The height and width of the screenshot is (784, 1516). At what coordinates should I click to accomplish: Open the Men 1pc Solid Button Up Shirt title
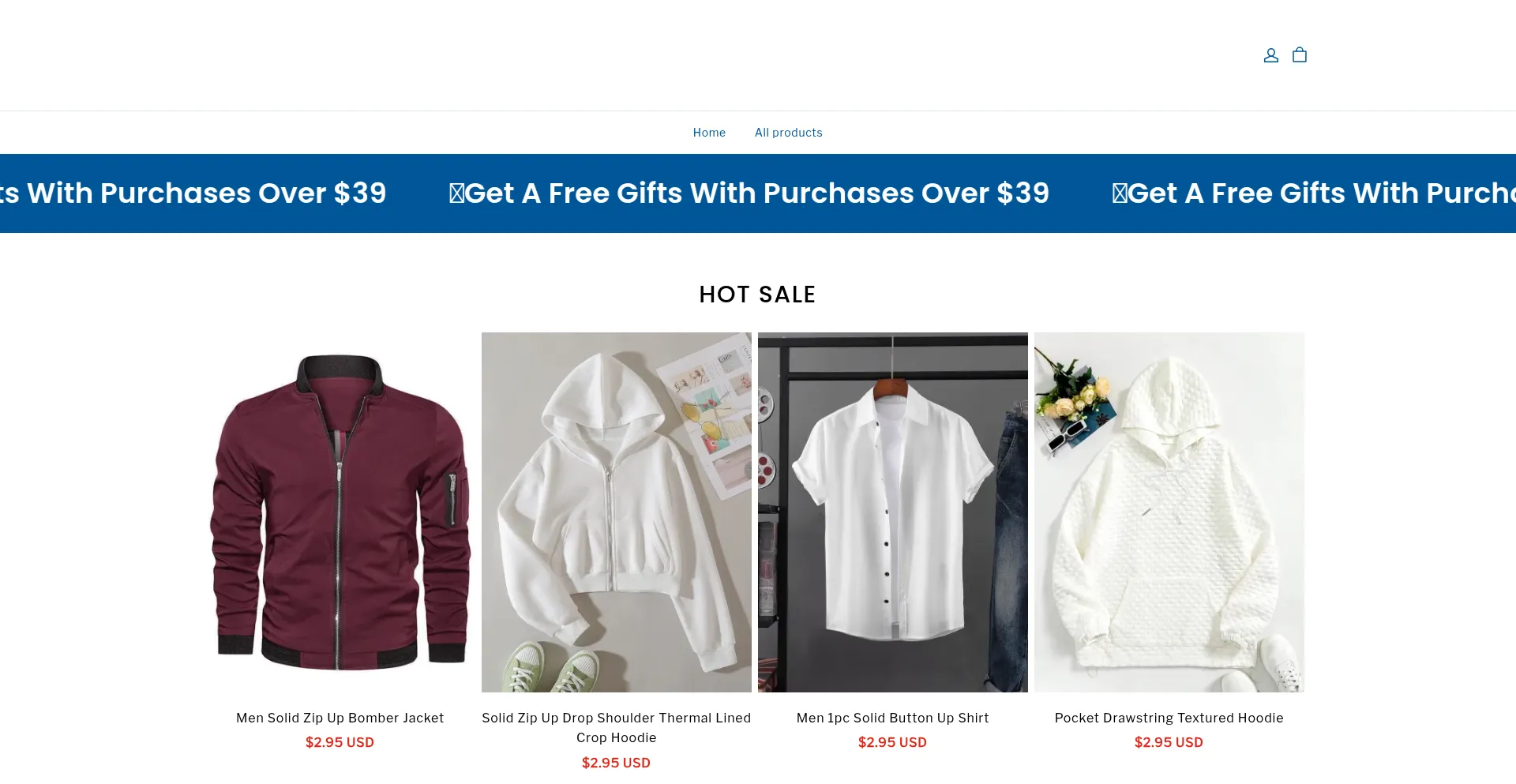893,718
